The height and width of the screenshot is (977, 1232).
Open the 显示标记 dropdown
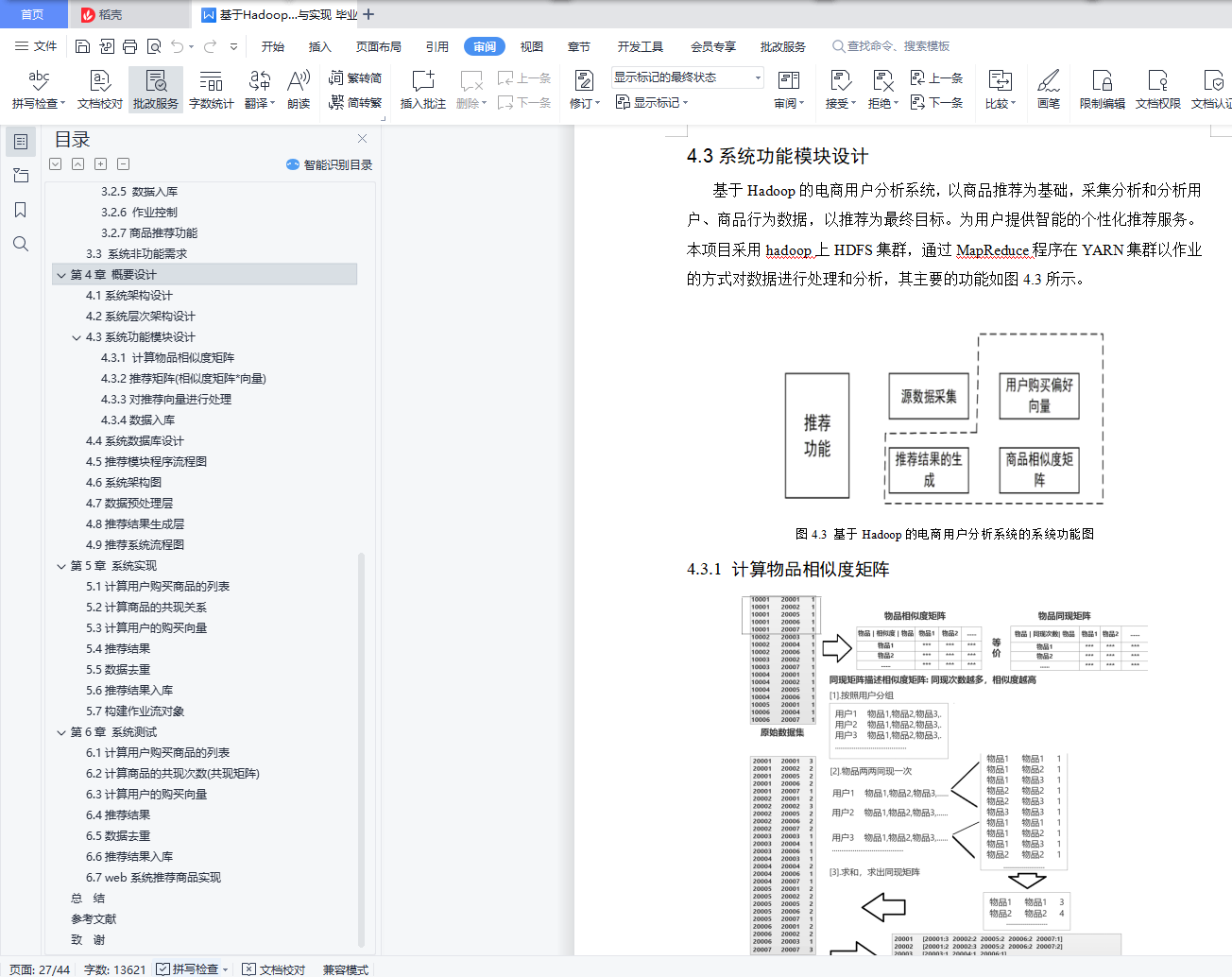(652, 103)
